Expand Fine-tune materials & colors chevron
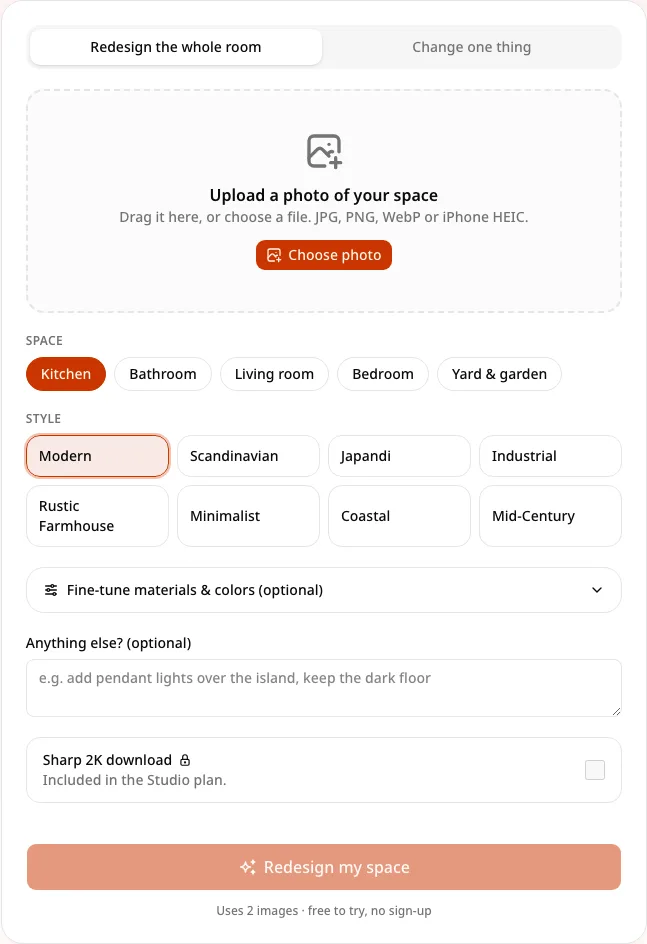Image resolution: width=647 pixels, height=944 pixels. coord(596,590)
